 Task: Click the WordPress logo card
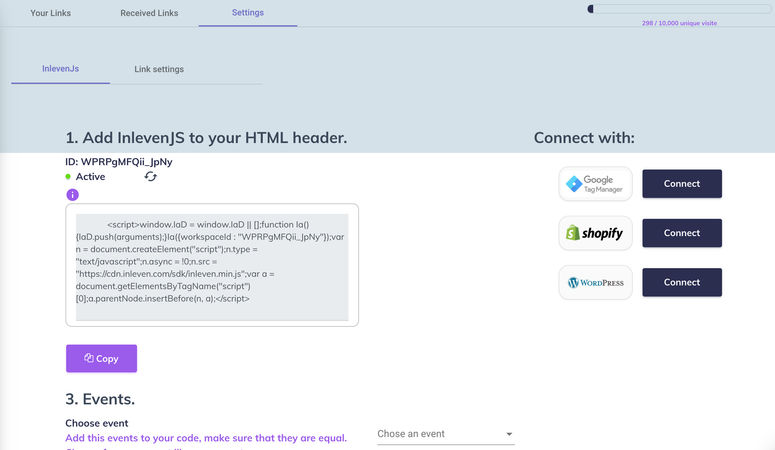596,282
